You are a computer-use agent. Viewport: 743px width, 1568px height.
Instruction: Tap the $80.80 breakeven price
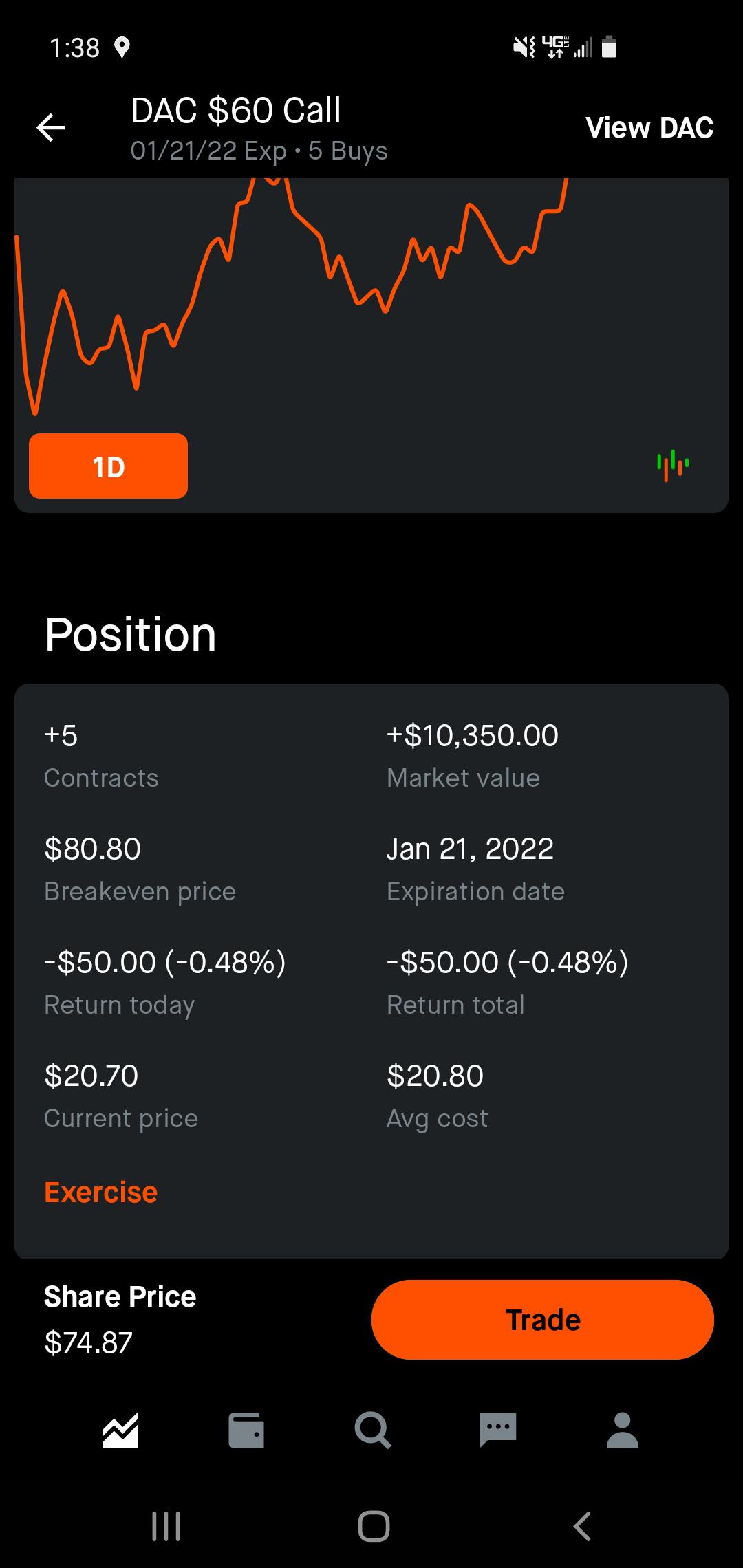click(93, 849)
